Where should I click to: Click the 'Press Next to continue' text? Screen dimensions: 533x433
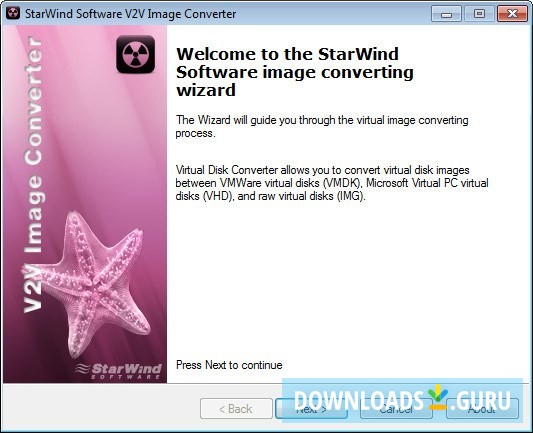click(x=229, y=365)
